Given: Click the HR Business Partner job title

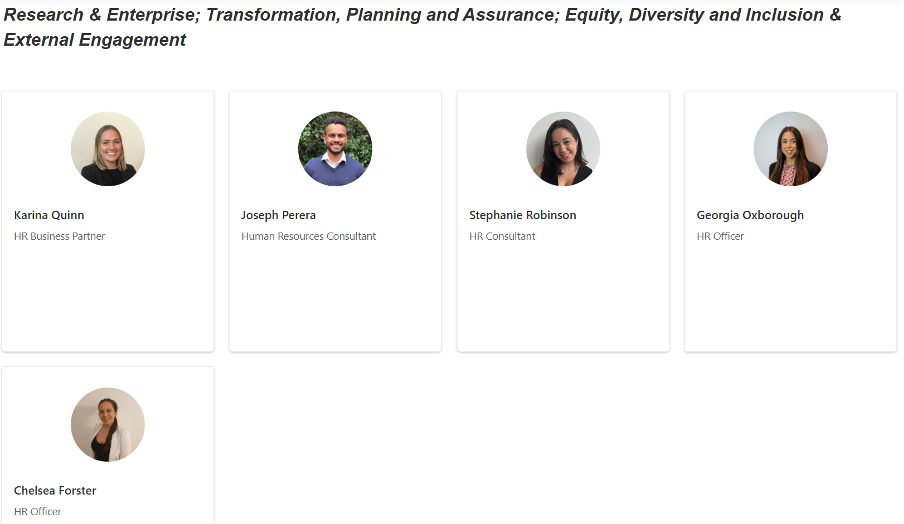Looking at the screenshot, I should pyautogui.click(x=59, y=237).
